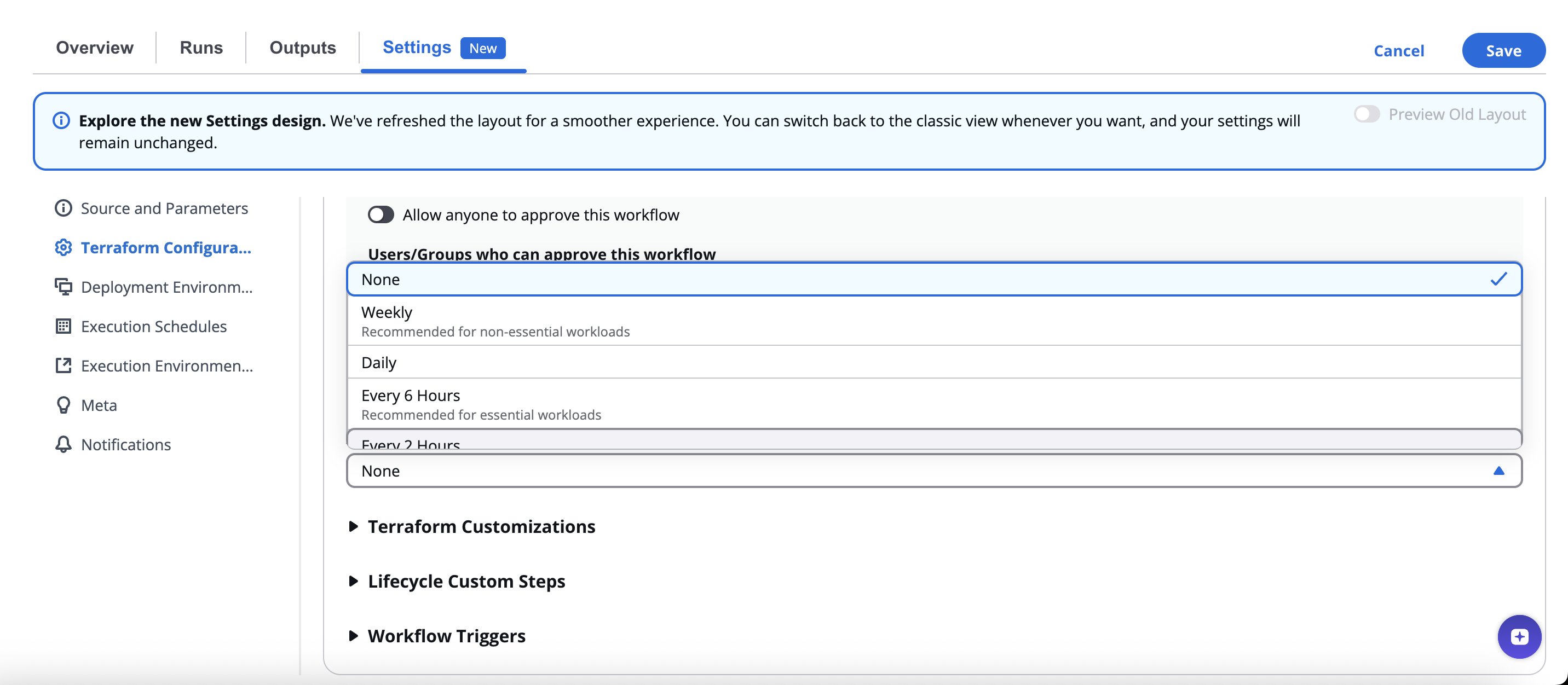
Task: Click the Meta lightbulb icon
Action: [64, 405]
